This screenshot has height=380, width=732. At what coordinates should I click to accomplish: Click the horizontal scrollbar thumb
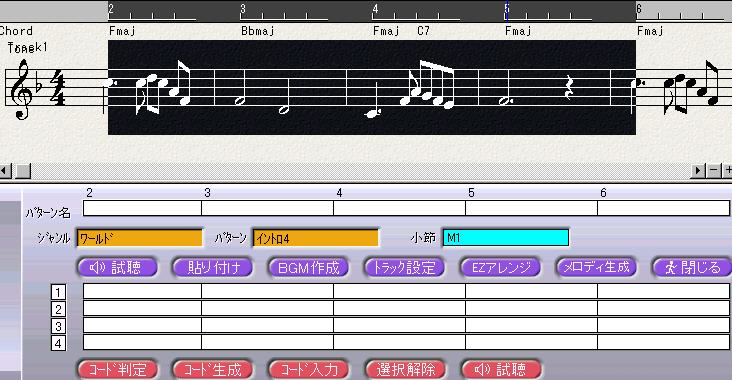(x=23, y=170)
